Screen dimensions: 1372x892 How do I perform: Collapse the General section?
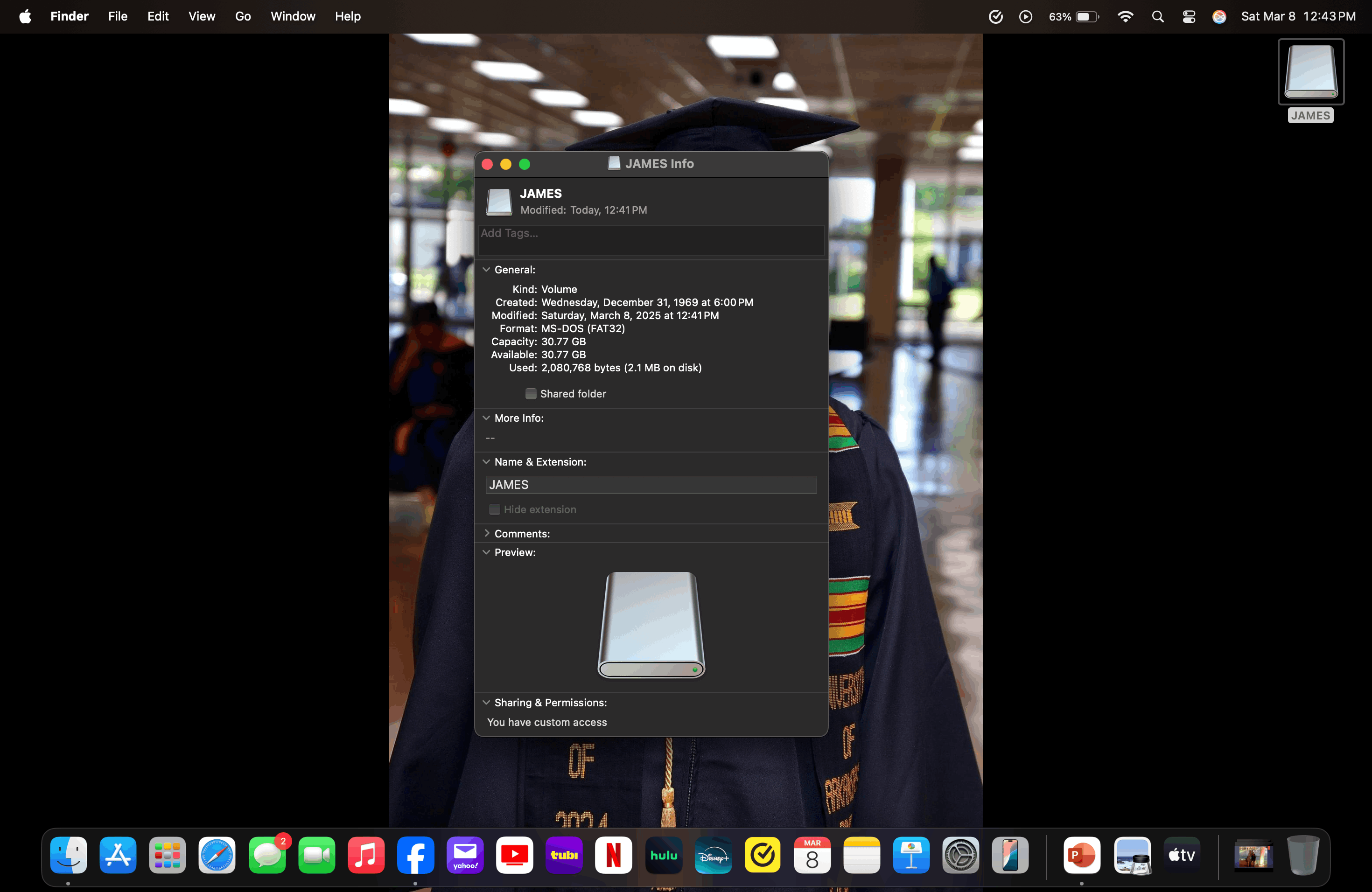click(487, 270)
